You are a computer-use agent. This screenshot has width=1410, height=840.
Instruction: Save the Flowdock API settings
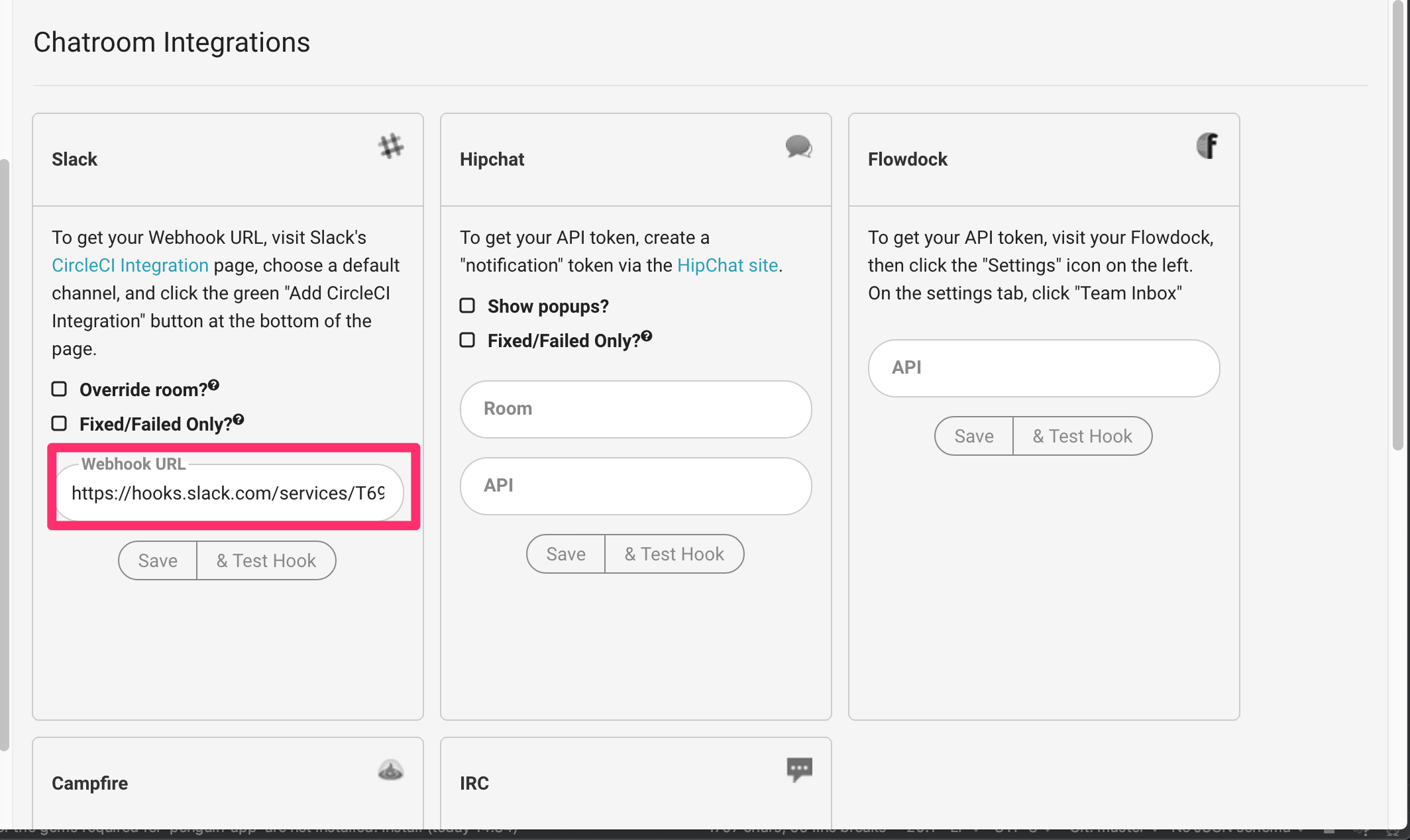coord(973,436)
